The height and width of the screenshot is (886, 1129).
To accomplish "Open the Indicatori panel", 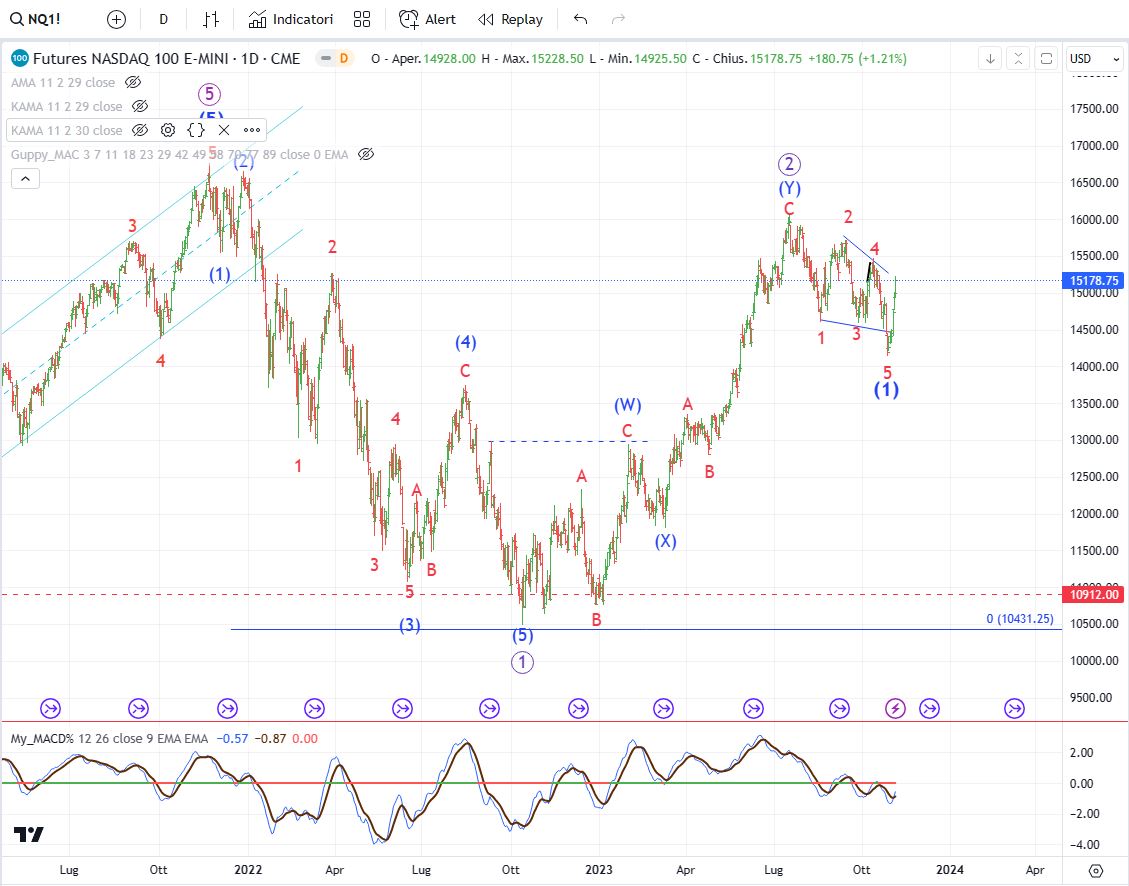I will 291,19.
